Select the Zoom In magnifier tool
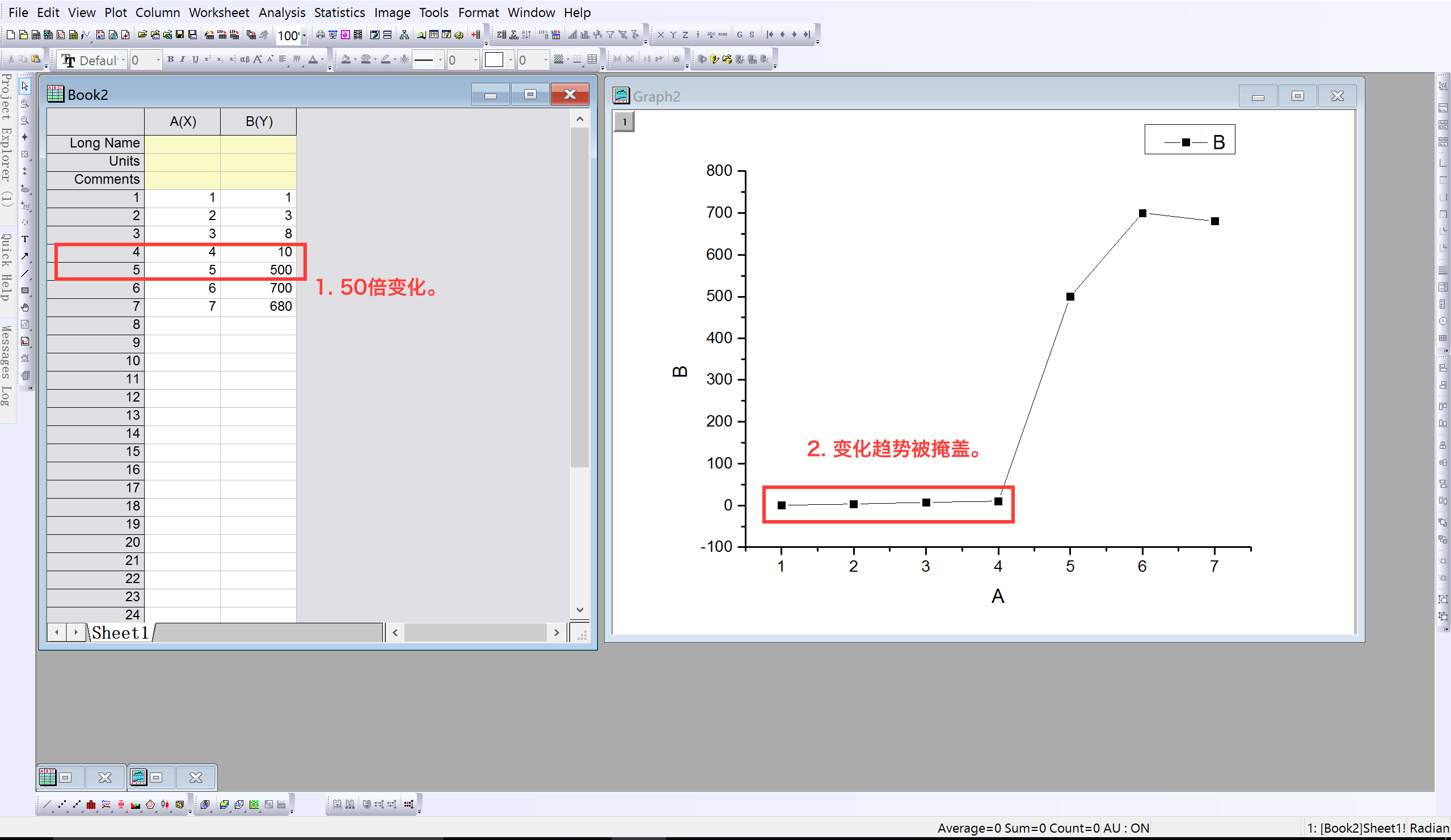The height and width of the screenshot is (840, 1451). pyautogui.click(x=25, y=104)
